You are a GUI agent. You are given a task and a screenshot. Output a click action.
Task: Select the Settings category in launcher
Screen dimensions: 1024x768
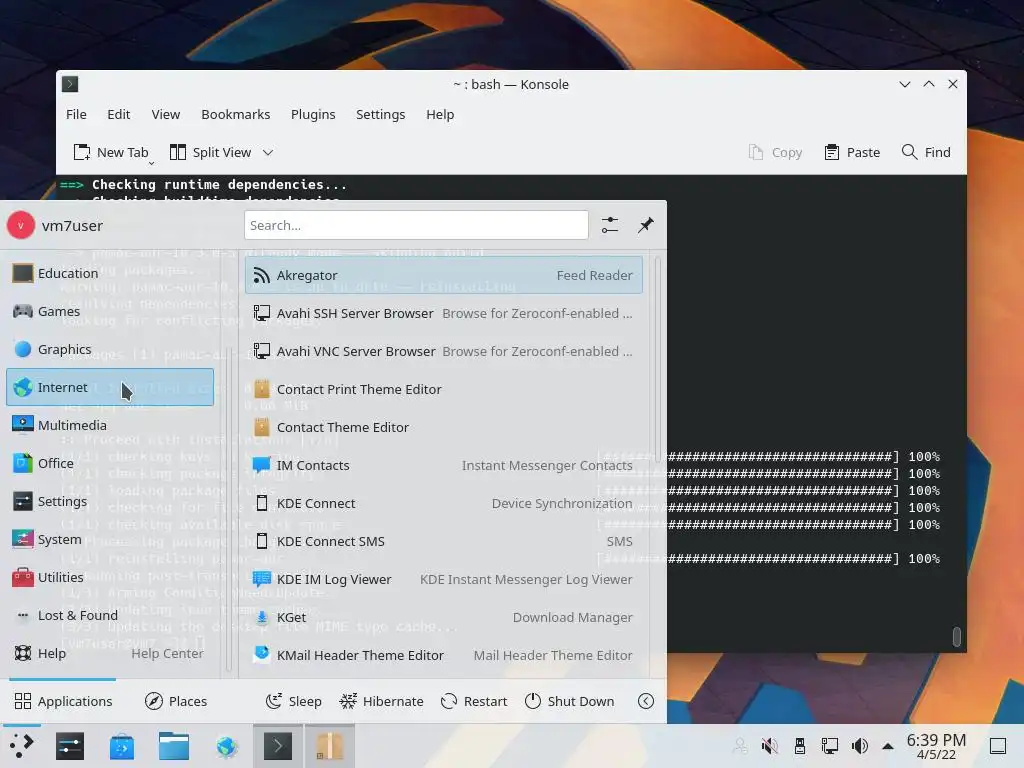[x=110, y=501]
